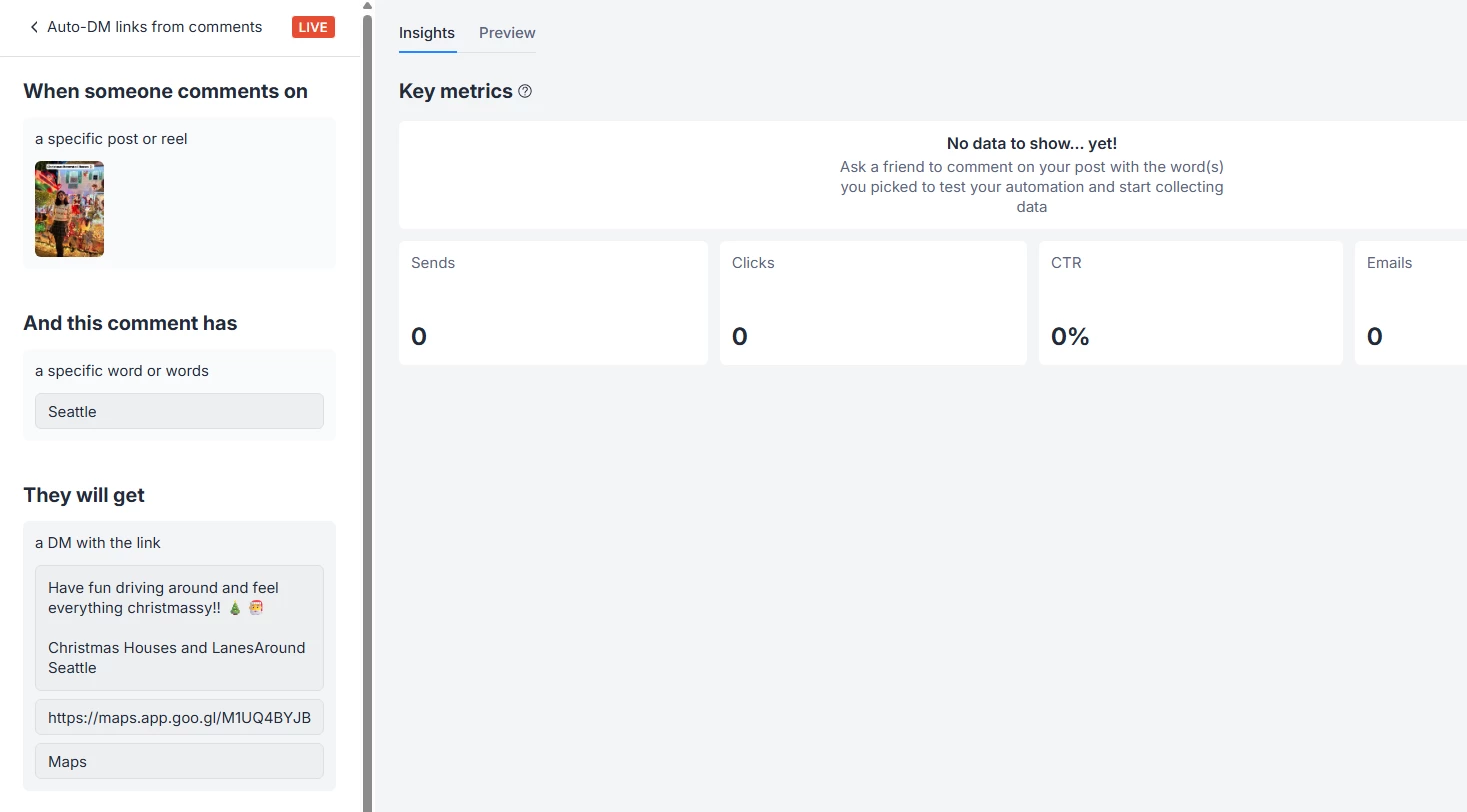Click the red LIVE status badge
Viewport: 1467px width, 812px height.
[313, 27]
